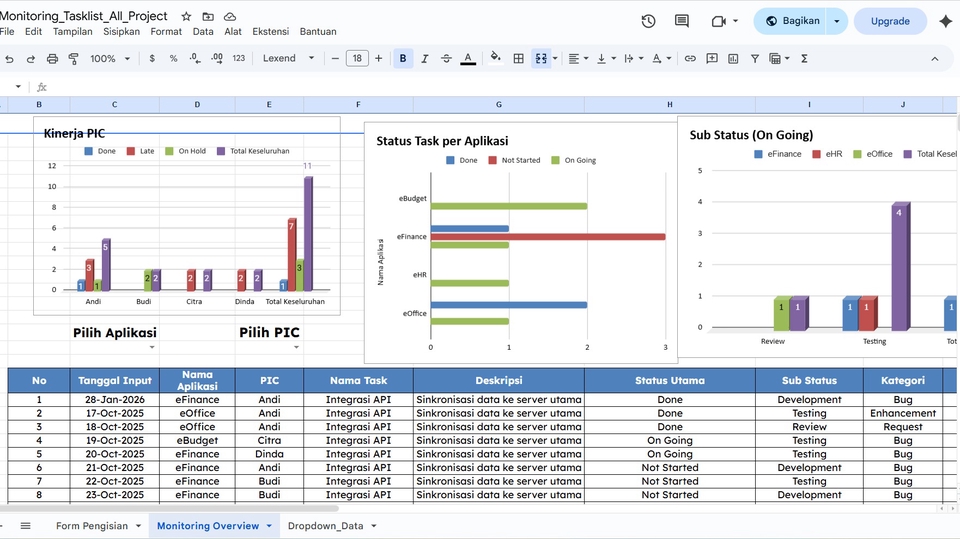This screenshot has height=539, width=960.
Task: Insert link icon in toolbar
Action: tap(690, 58)
